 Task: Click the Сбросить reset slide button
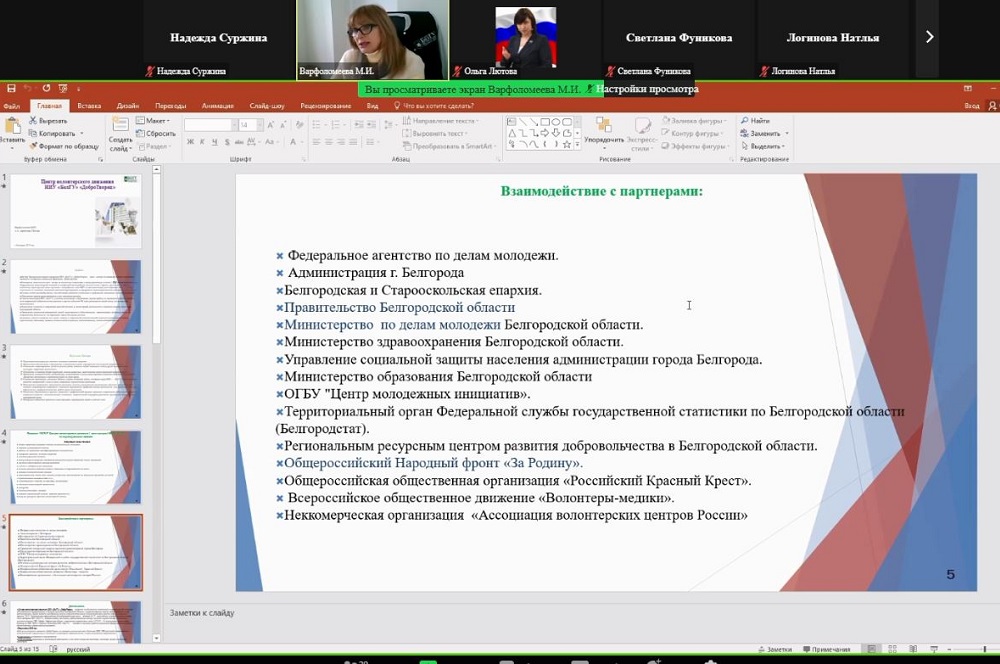click(158, 133)
